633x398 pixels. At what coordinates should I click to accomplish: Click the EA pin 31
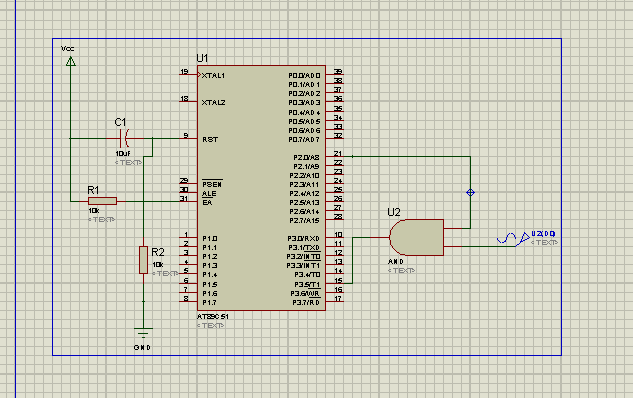pos(188,201)
